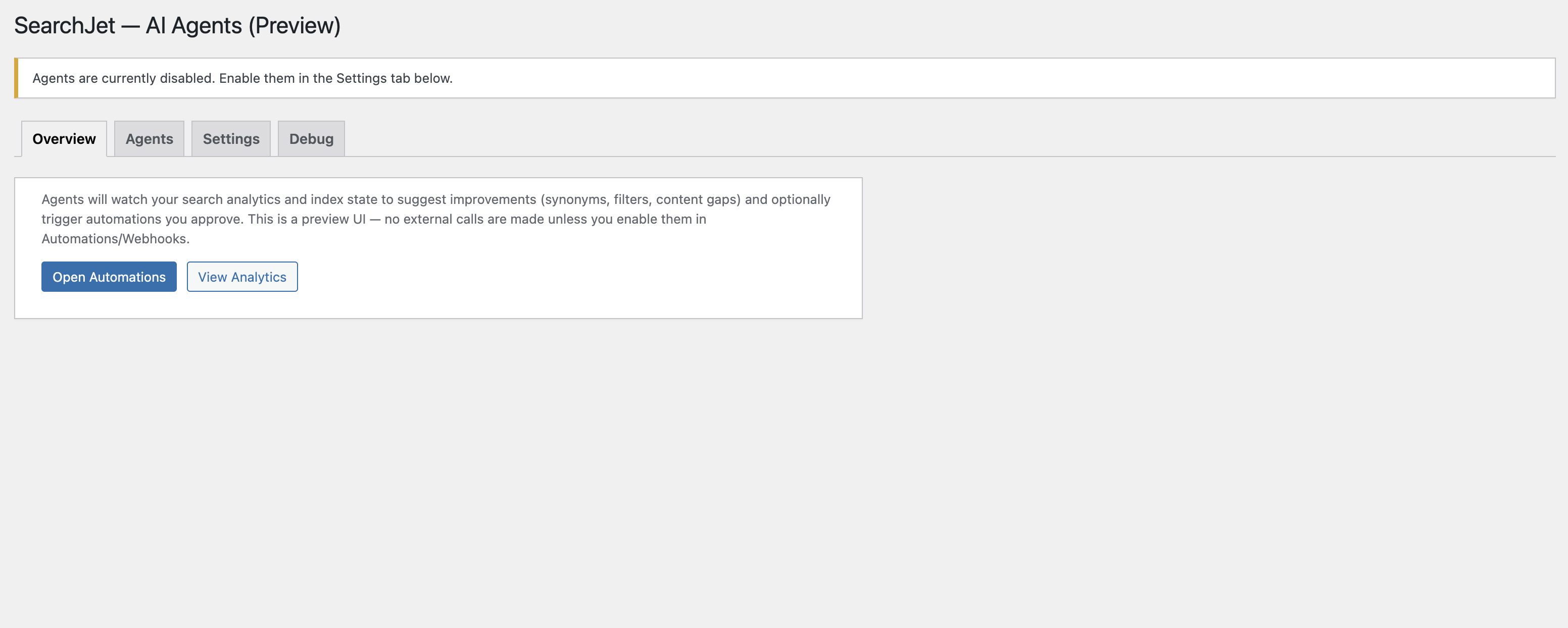
Task: Select the Debug tab
Action: point(311,139)
